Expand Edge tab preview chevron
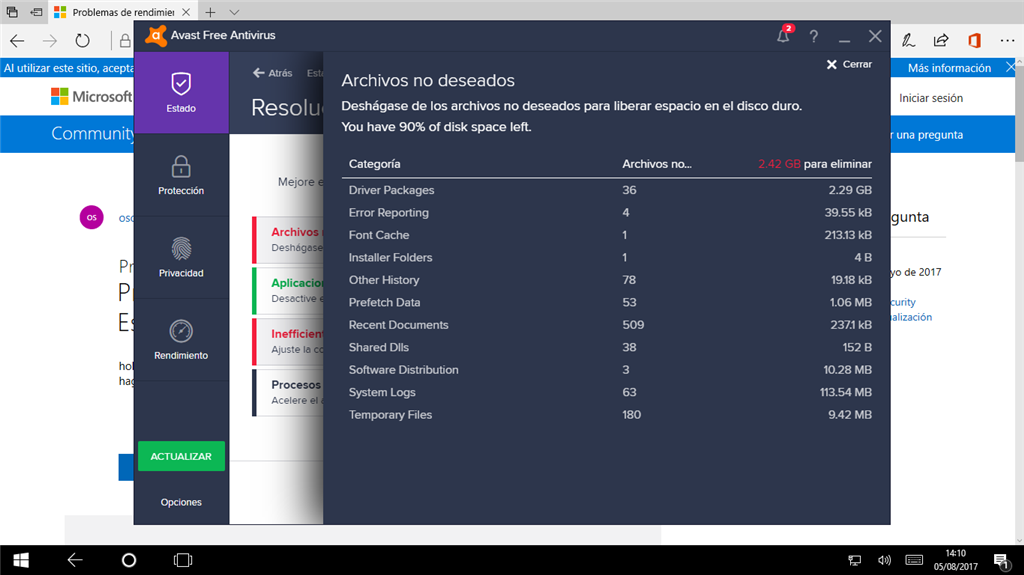The image size is (1024, 575). pyautogui.click(x=234, y=12)
